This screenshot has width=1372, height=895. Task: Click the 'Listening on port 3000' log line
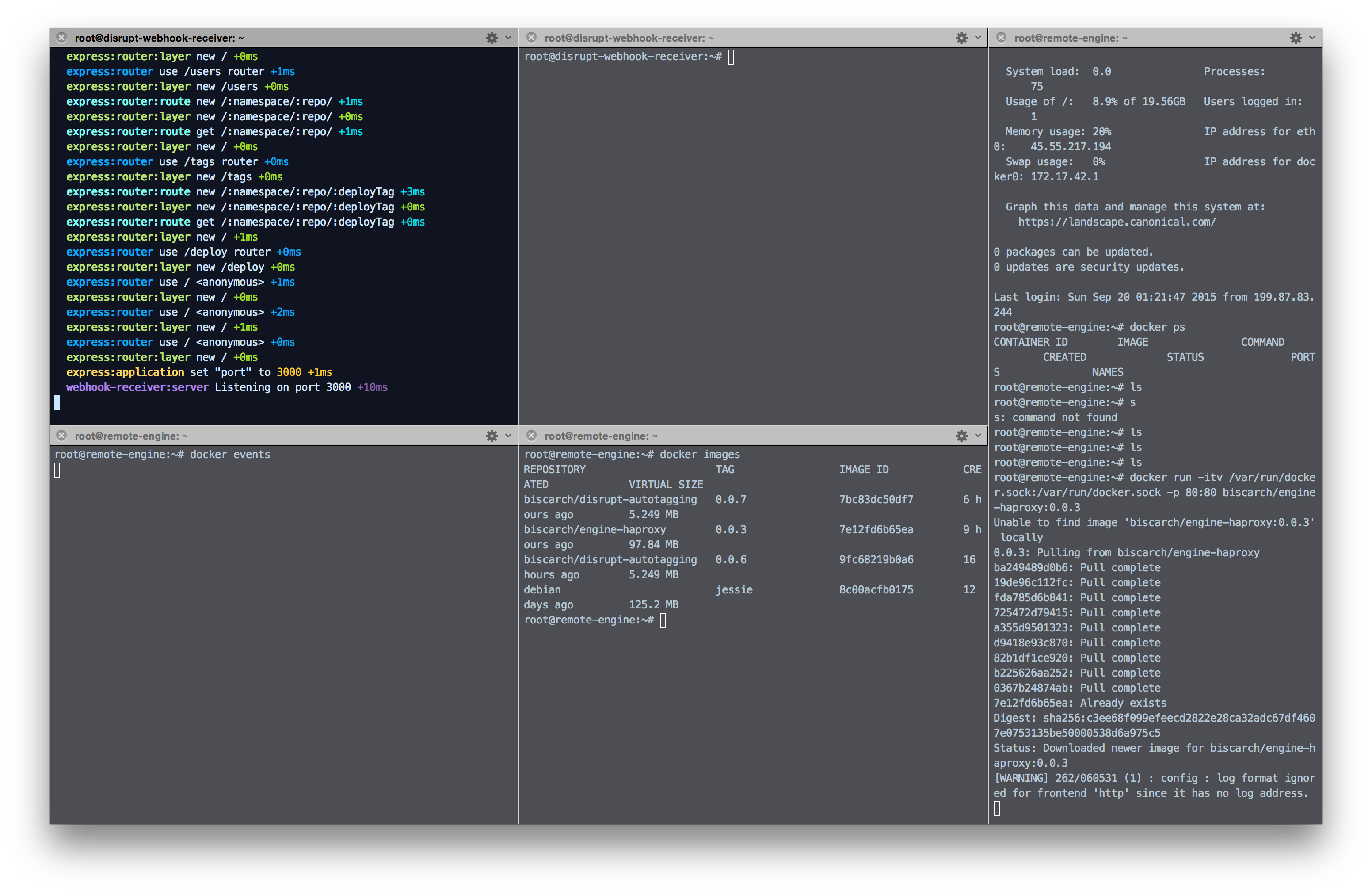tap(282, 387)
